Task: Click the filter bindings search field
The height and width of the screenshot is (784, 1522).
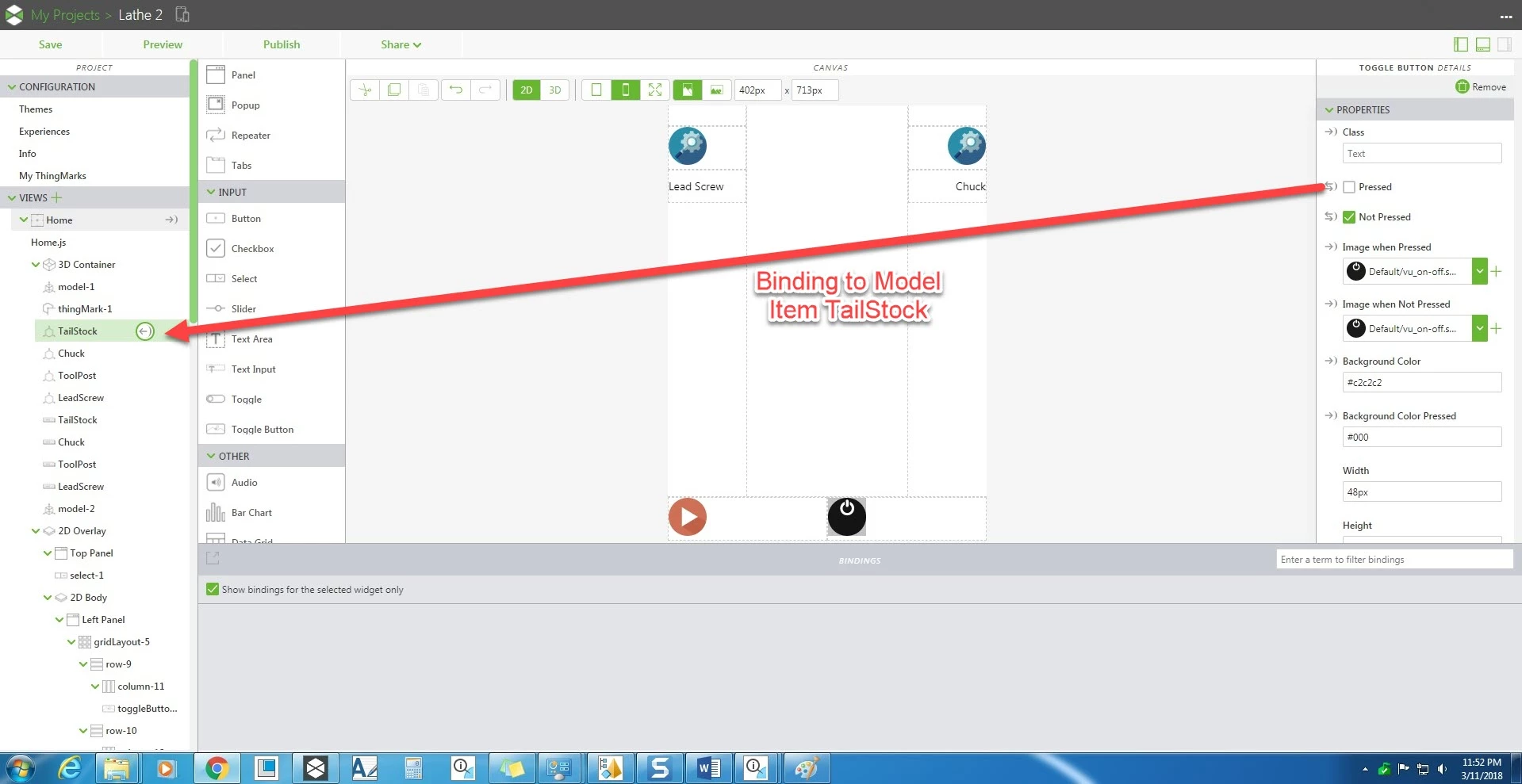Action: point(1395,560)
